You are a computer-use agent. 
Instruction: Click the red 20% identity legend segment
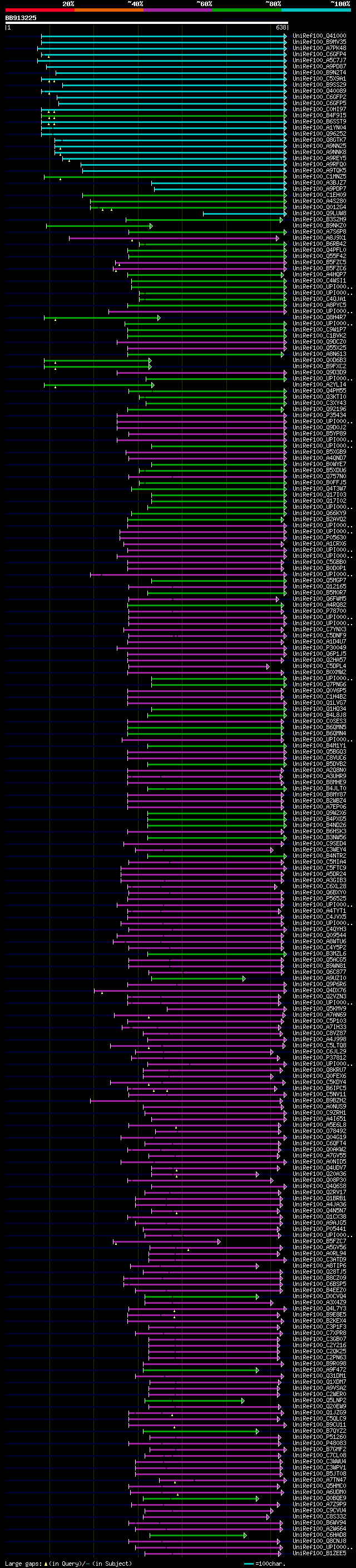pyautogui.click(x=39, y=11)
